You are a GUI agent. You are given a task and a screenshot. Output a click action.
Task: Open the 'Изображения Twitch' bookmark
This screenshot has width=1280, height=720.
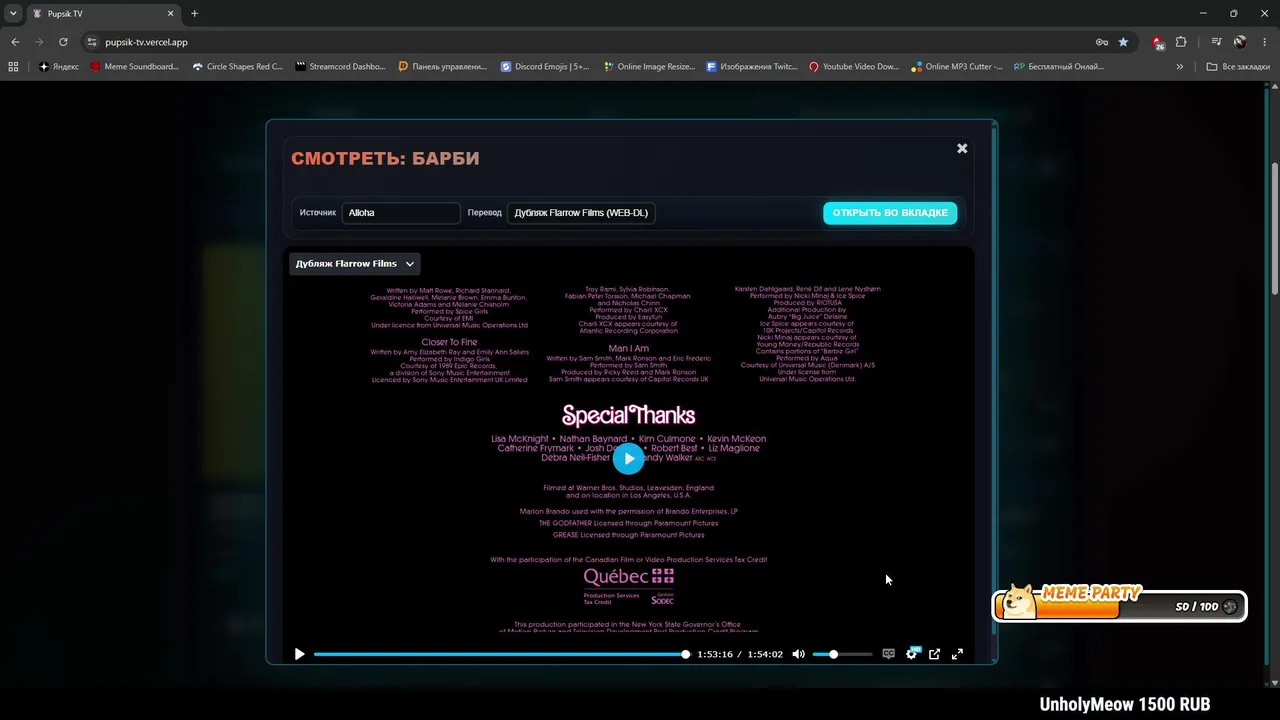tap(752, 67)
